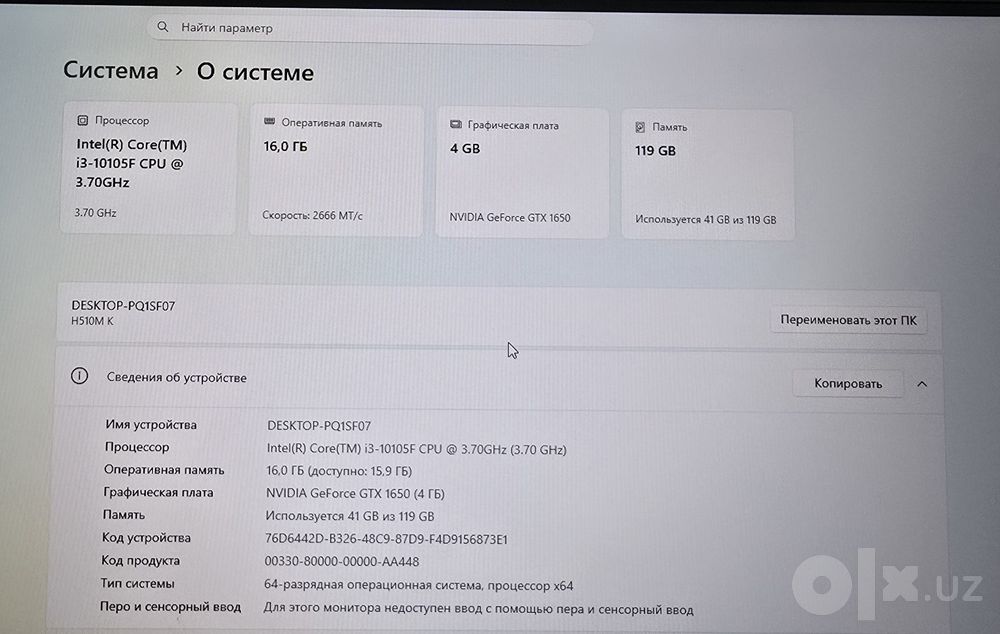Click the RAM icon beside "Оперативная память"
Viewport: 1000px width, 634px height.
pyautogui.click(x=269, y=122)
